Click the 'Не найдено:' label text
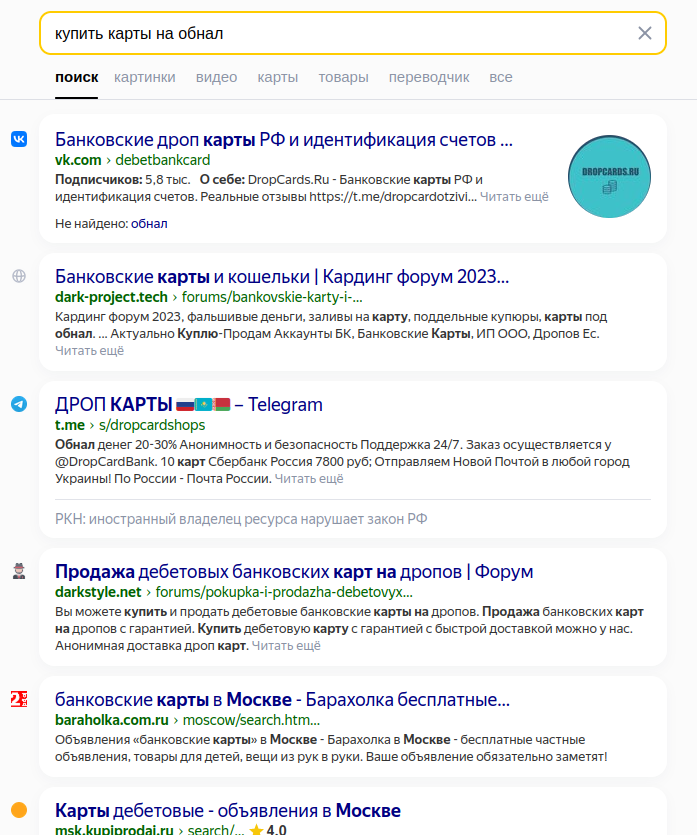This screenshot has height=835, width=697. (92, 224)
